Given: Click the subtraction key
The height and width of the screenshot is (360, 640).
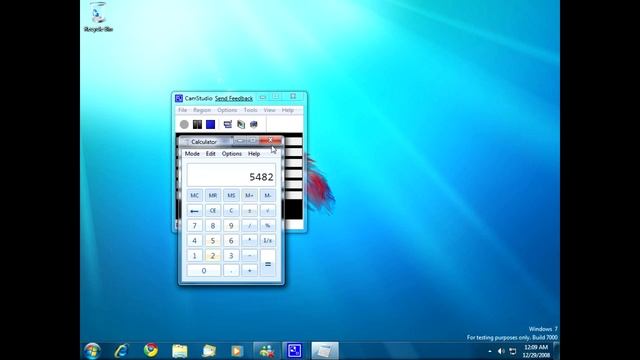Looking at the screenshot, I should [249, 256].
